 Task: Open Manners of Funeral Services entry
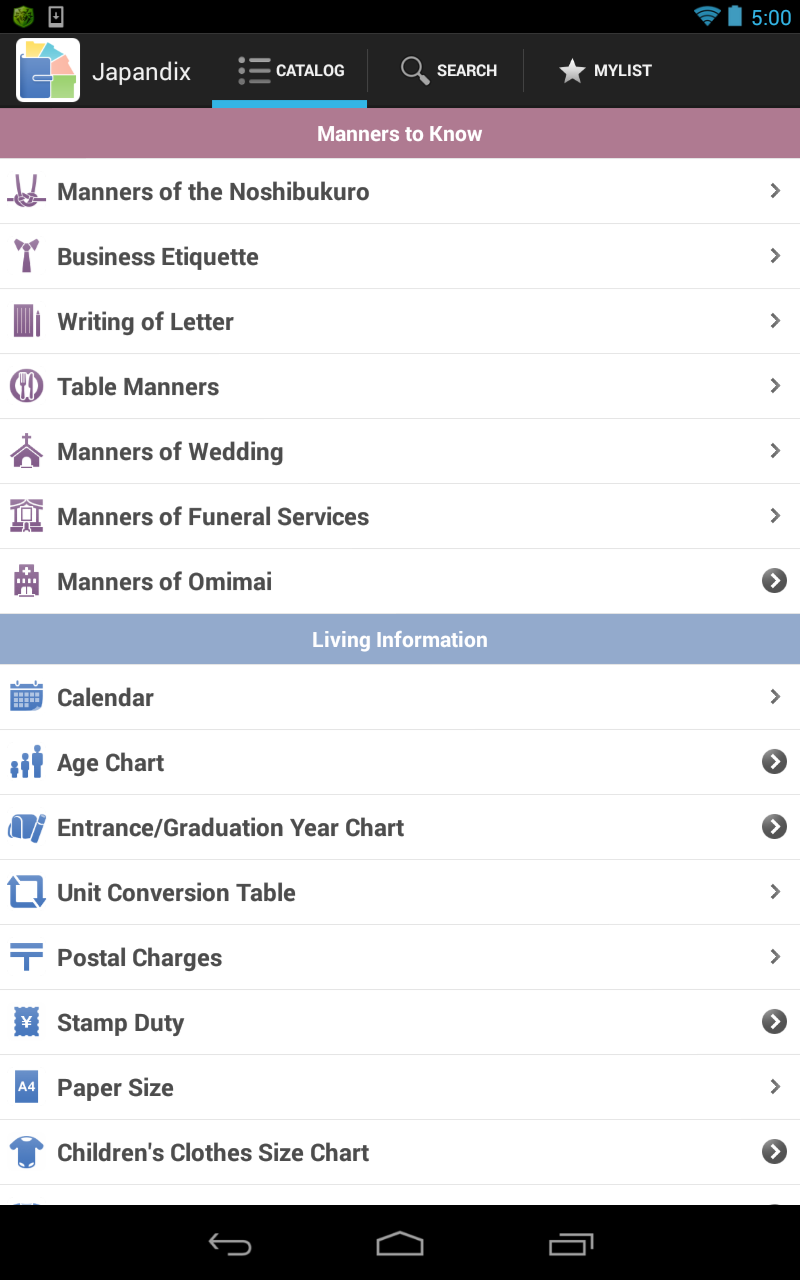click(400, 516)
